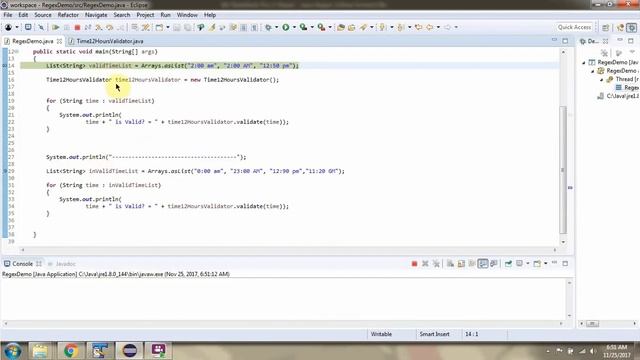This screenshot has height=360, width=640.
Task: Click the Coverage run icon
Action: click(303, 27)
